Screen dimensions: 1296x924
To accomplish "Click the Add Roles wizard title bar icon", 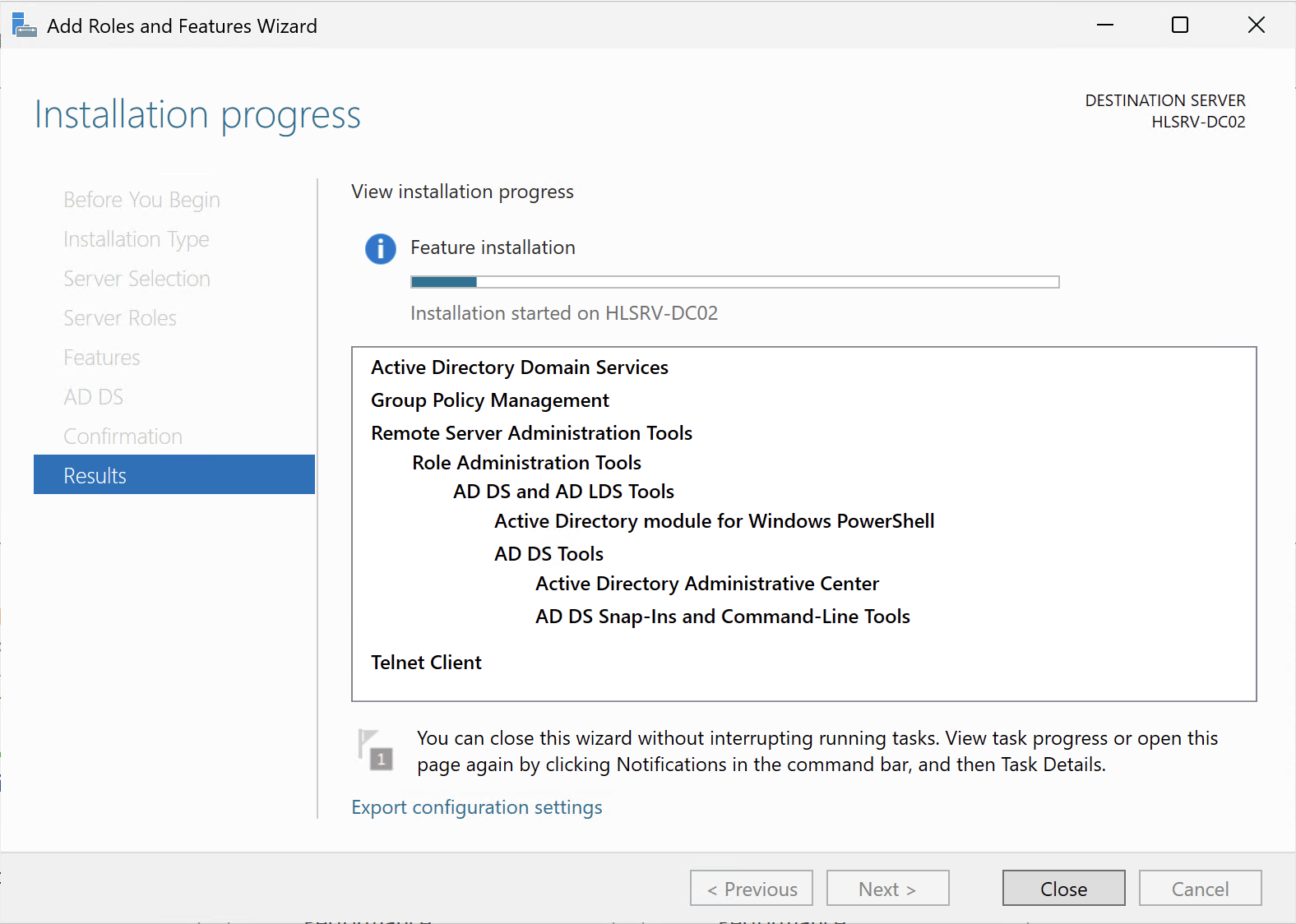I will tap(24, 25).
